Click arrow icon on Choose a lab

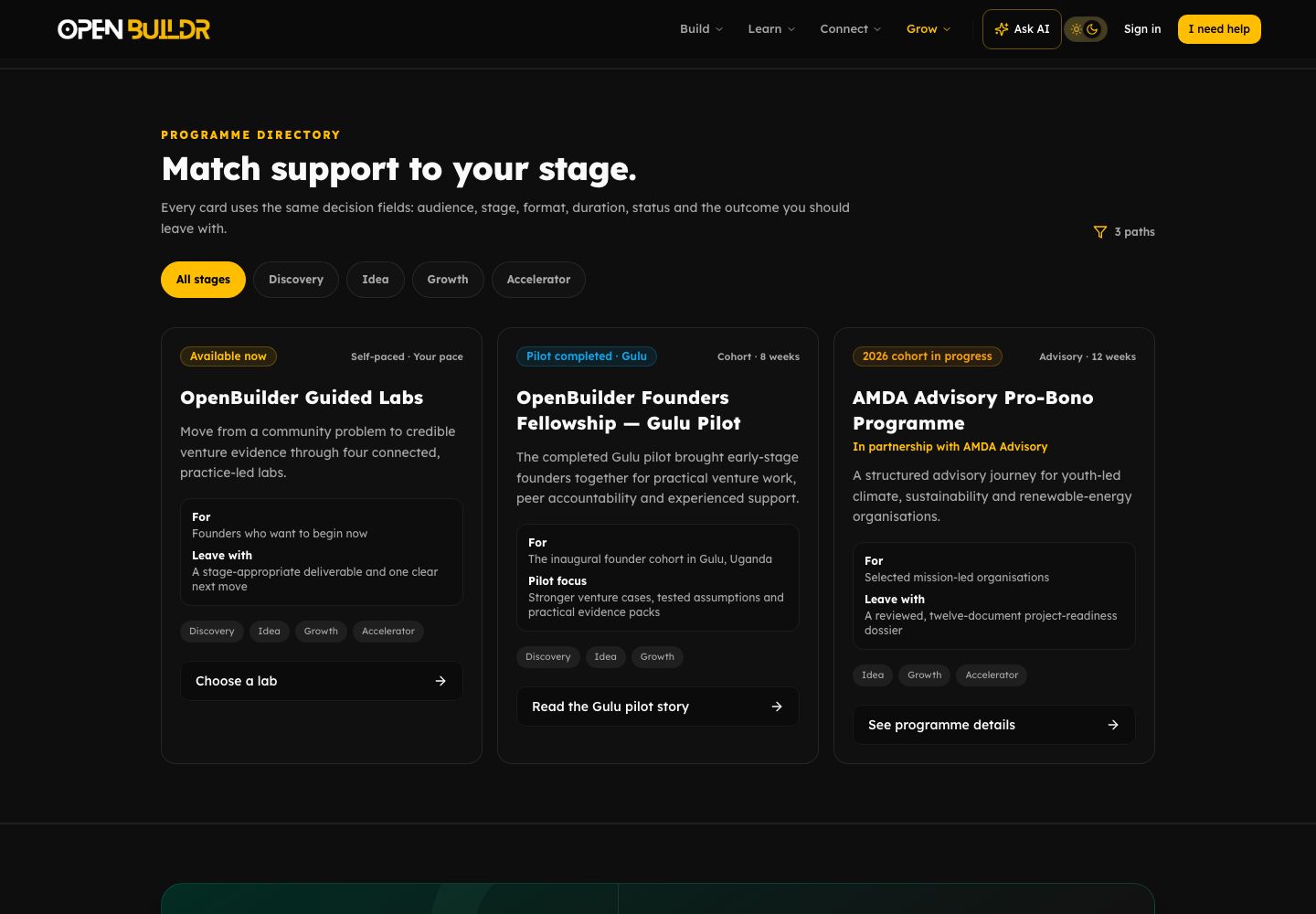point(440,681)
